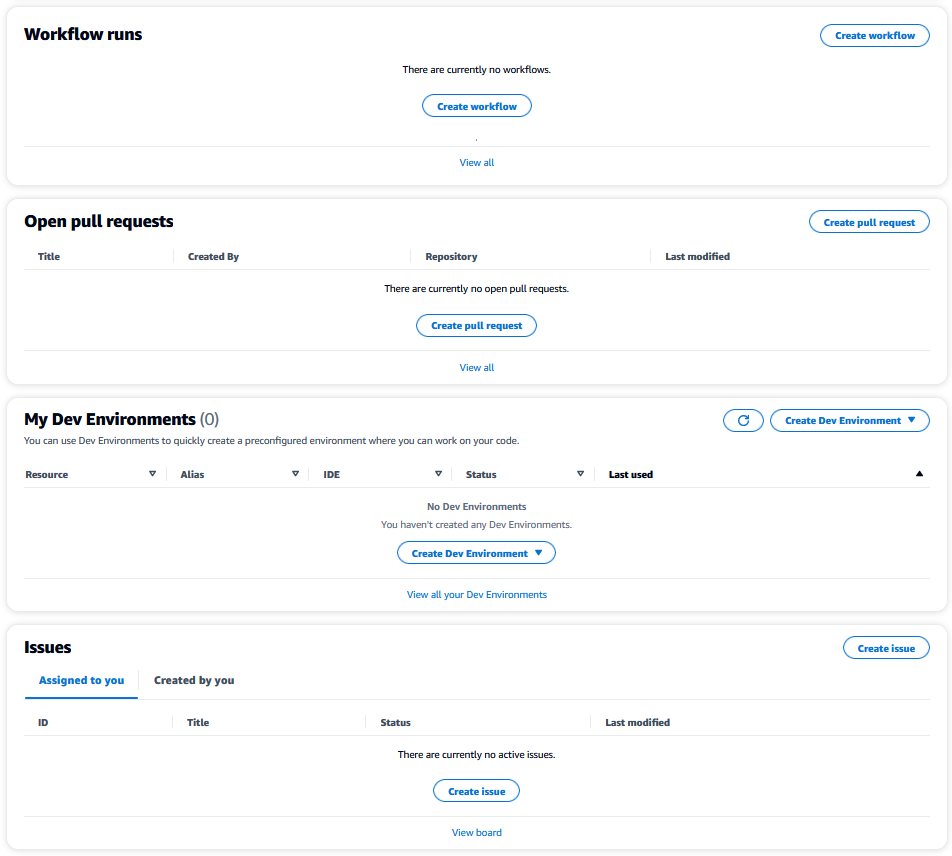Click Create issue in Issues header
Image resolution: width=952 pixels, height=856 pixels.
pyautogui.click(x=885, y=647)
